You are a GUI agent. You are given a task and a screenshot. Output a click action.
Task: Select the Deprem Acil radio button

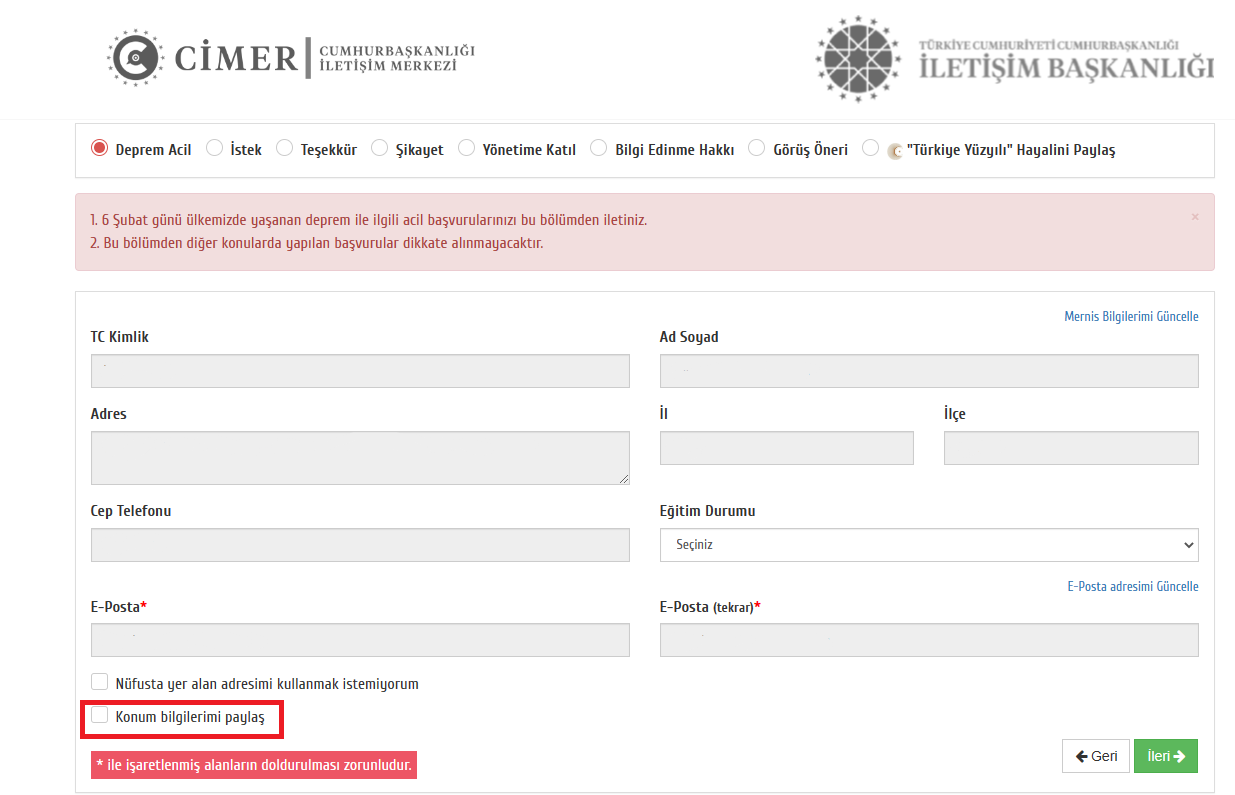tap(99, 149)
